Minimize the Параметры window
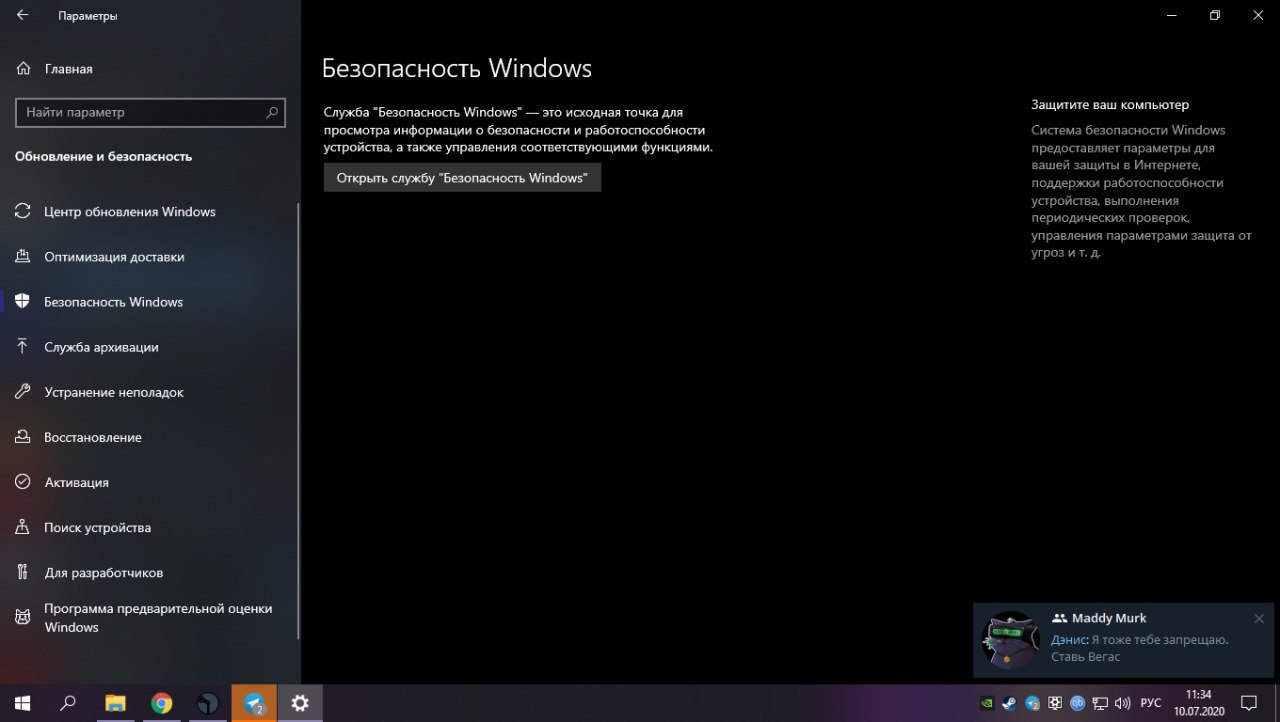Image resolution: width=1280 pixels, height=722 pixels. click(1171, 15)
